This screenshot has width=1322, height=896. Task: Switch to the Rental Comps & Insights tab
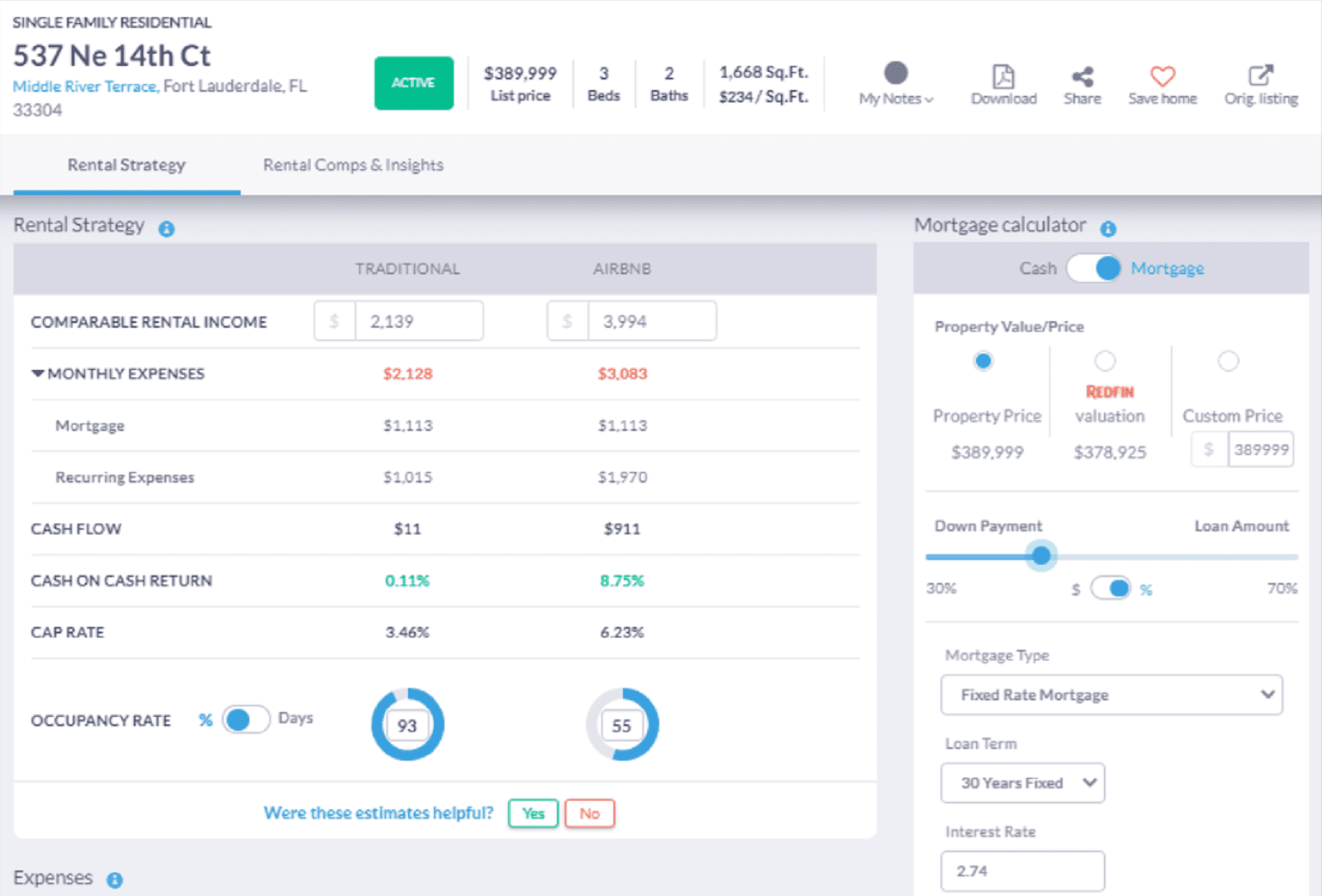[x=353, y=165]
